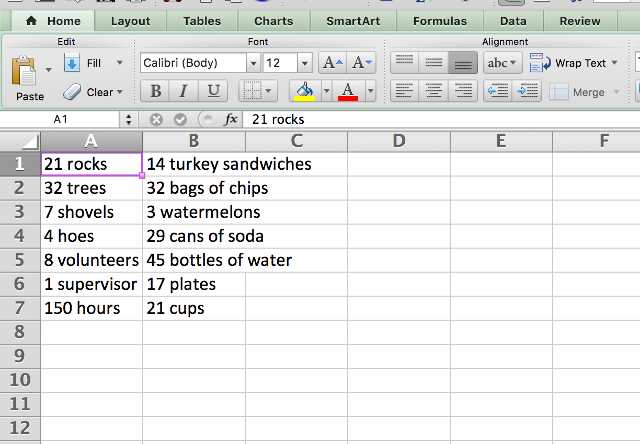Apply Underline formatting
Screen dimensions: 640x444
(x=213, y=91)
